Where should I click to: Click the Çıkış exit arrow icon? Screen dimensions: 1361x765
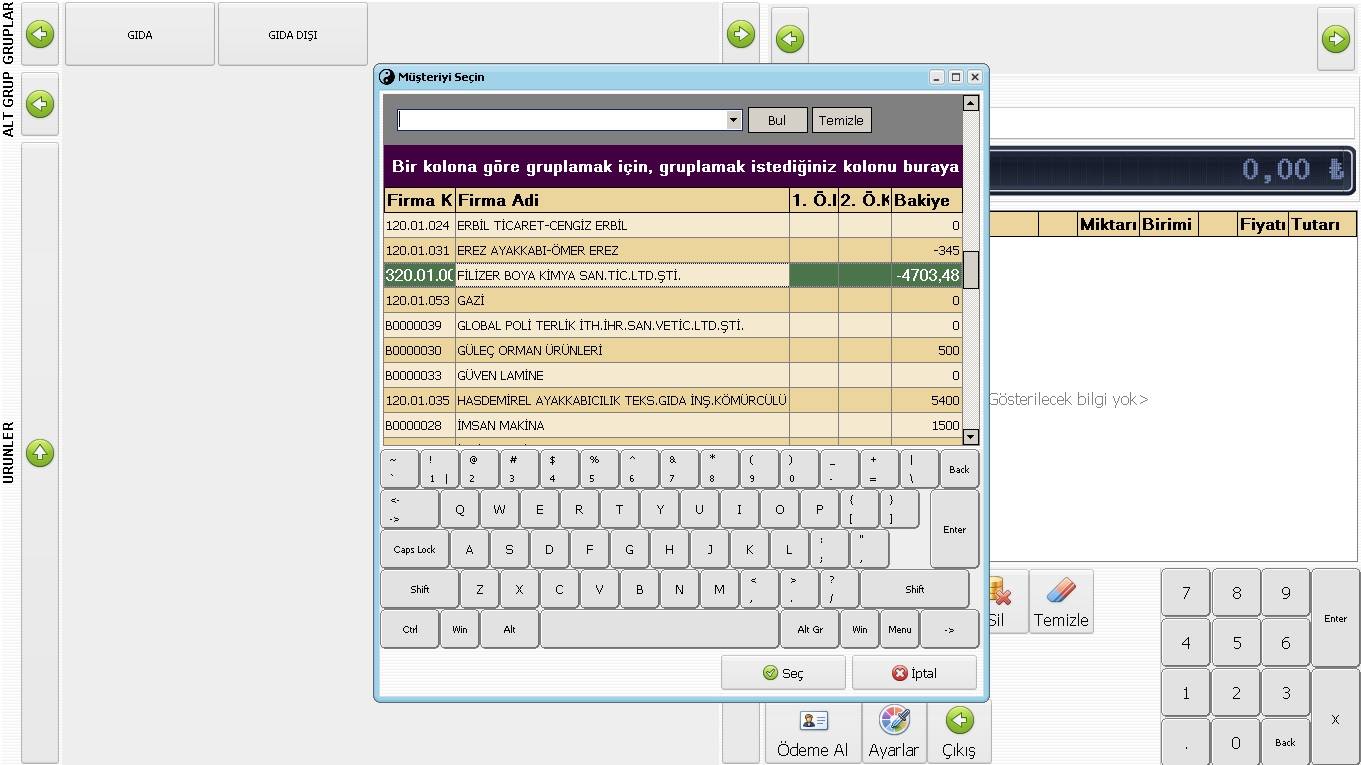[x=959, y=720]
